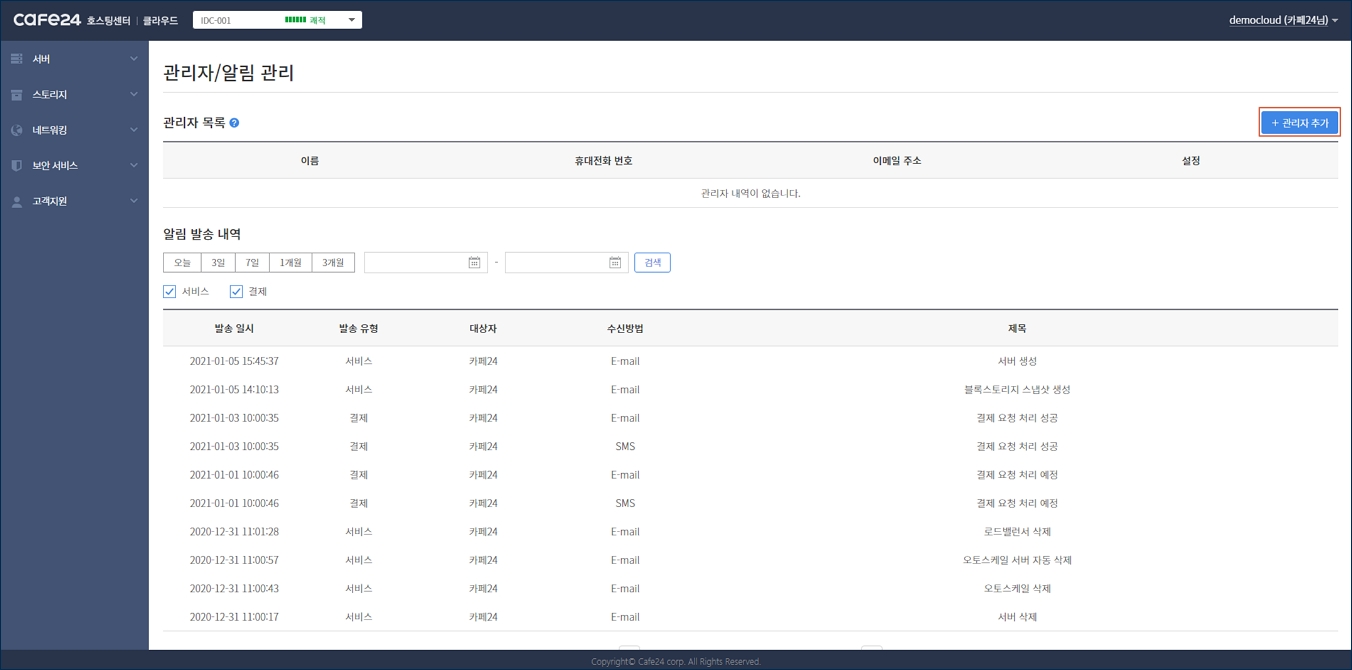
Task: Select the 7일 period filter
Action: point(252,263)
